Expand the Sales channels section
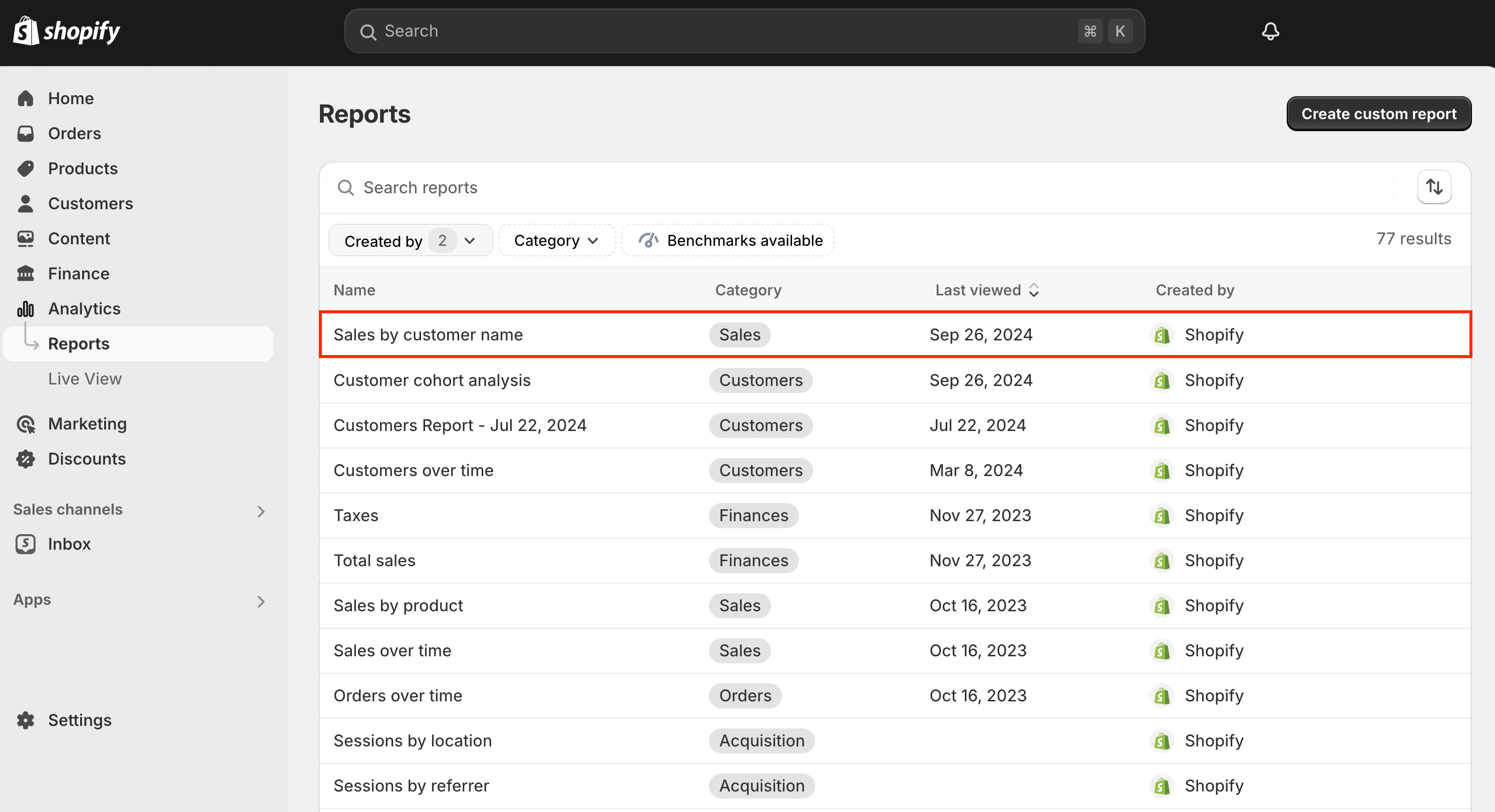1495x812 pixels. tap(260, 511)
